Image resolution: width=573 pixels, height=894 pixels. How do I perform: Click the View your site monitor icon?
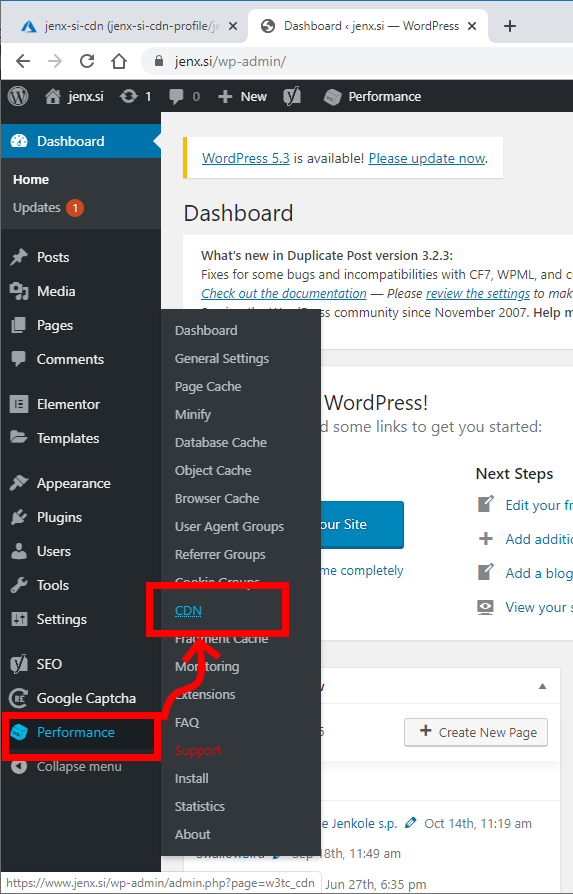[485, 607]
